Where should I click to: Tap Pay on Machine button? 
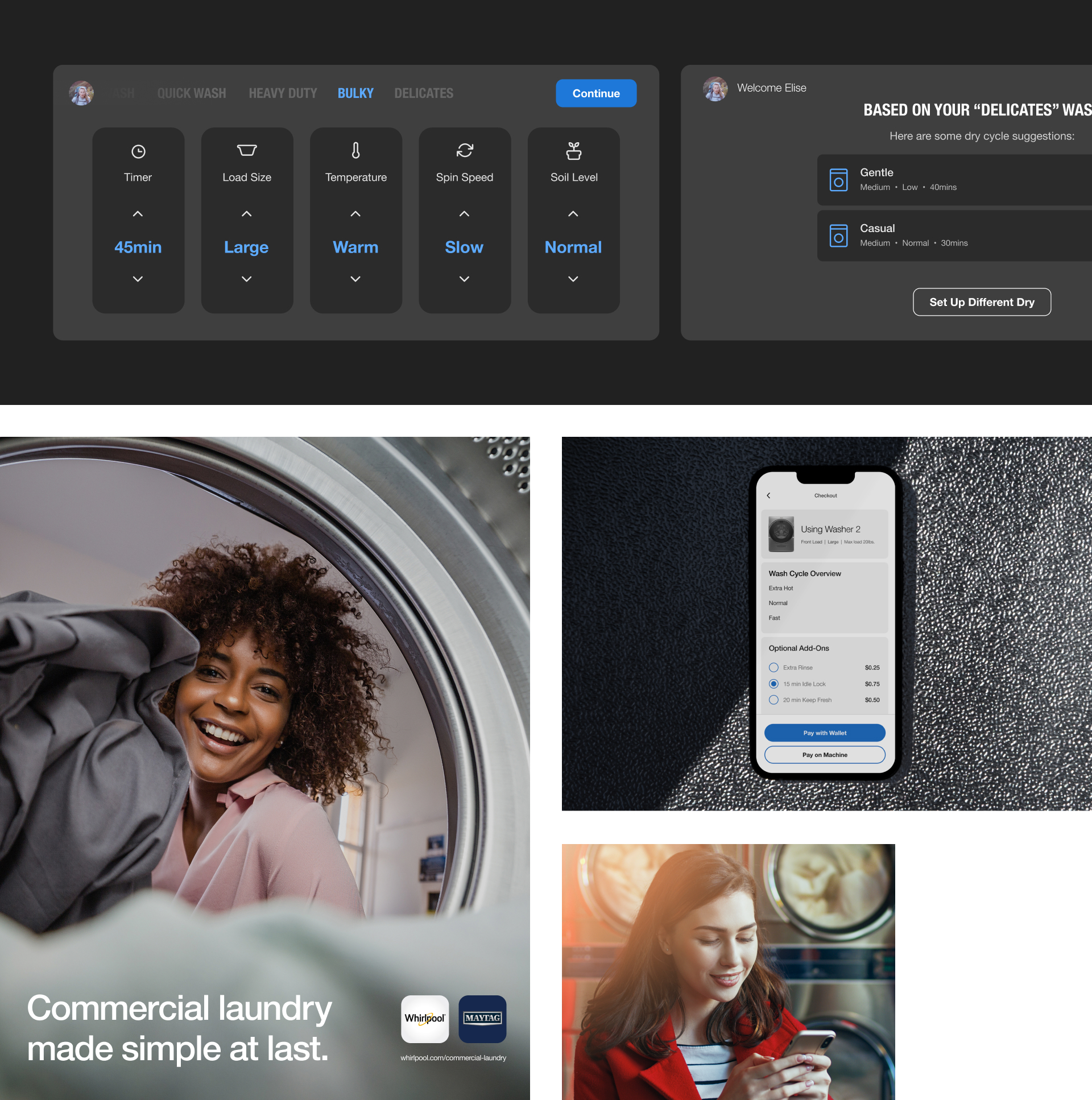point(824,754)
